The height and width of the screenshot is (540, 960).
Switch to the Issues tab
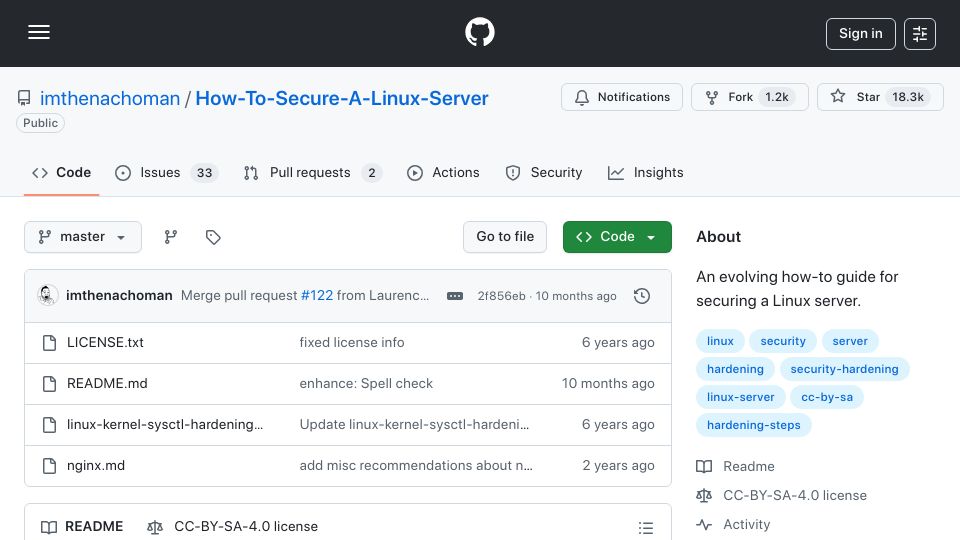point(166,173)
